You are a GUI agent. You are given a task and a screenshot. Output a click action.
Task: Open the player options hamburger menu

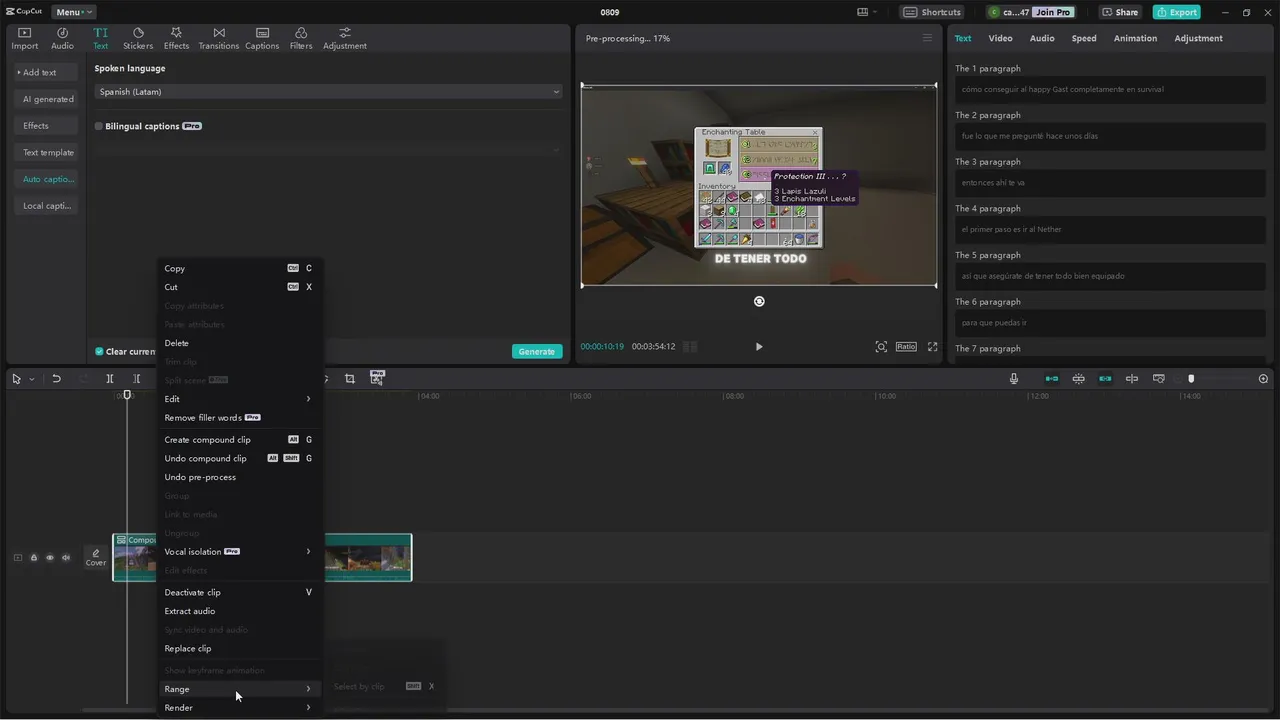[x=927, y=38]
